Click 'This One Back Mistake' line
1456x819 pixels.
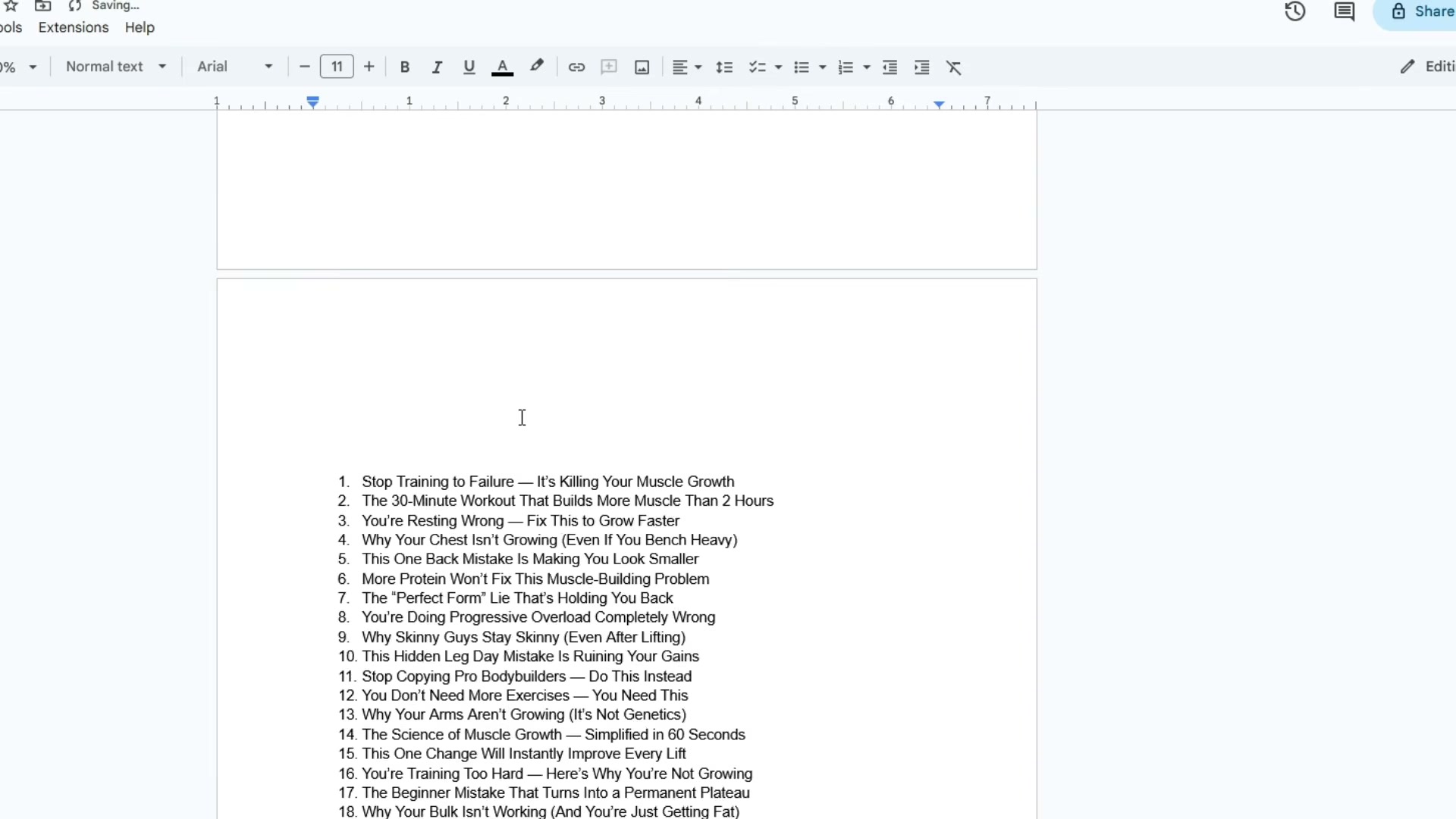(530, 559)
